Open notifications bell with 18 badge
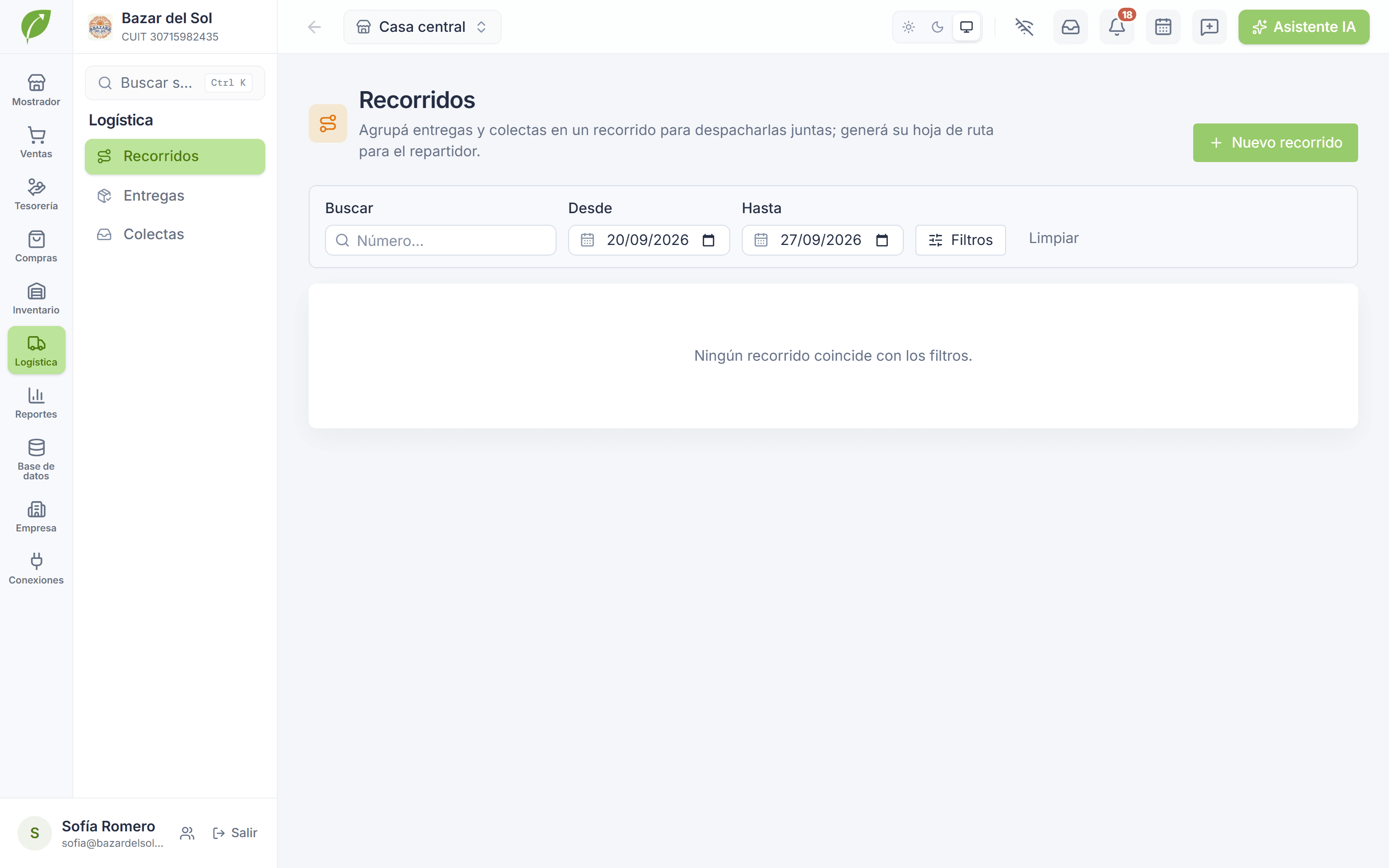Image resolution: width=1389 pixels, height=868 pixels. (x=1117, y=27)
